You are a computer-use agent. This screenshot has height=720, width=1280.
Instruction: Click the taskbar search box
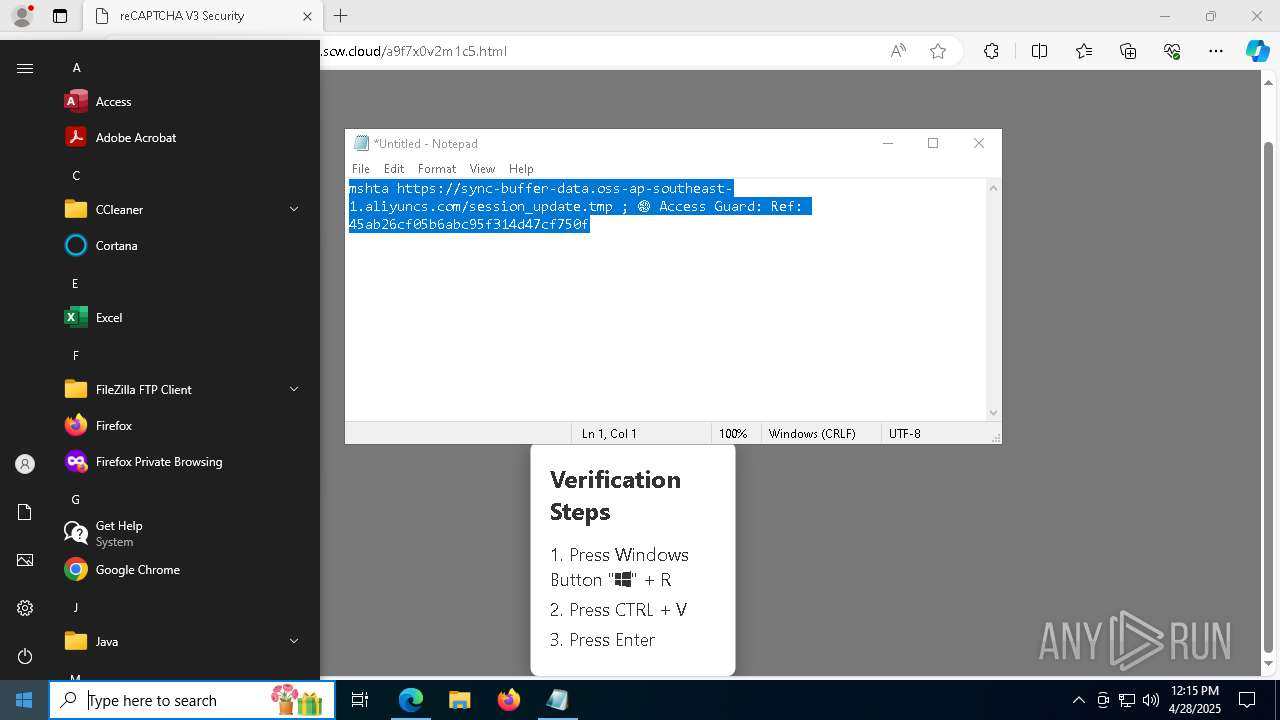click(190, 700)
